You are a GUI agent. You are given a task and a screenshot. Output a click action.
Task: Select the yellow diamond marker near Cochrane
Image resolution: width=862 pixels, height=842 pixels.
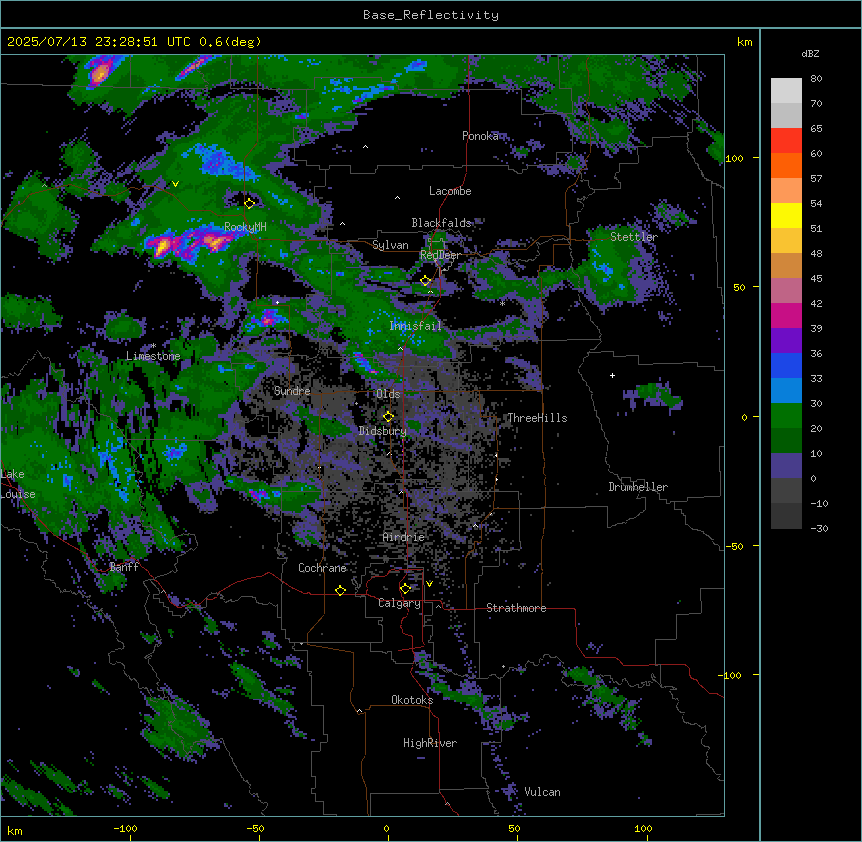[340, 590]
